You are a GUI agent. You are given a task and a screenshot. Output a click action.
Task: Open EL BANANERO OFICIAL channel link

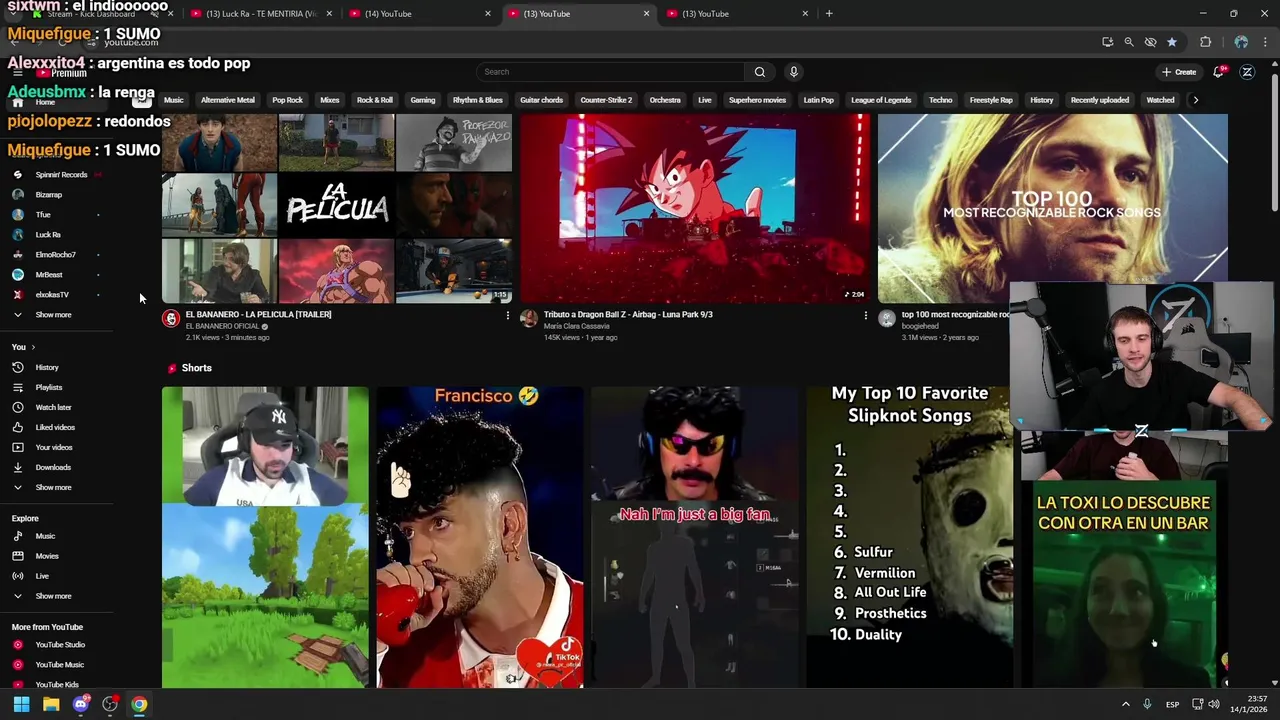coord(222,327)
